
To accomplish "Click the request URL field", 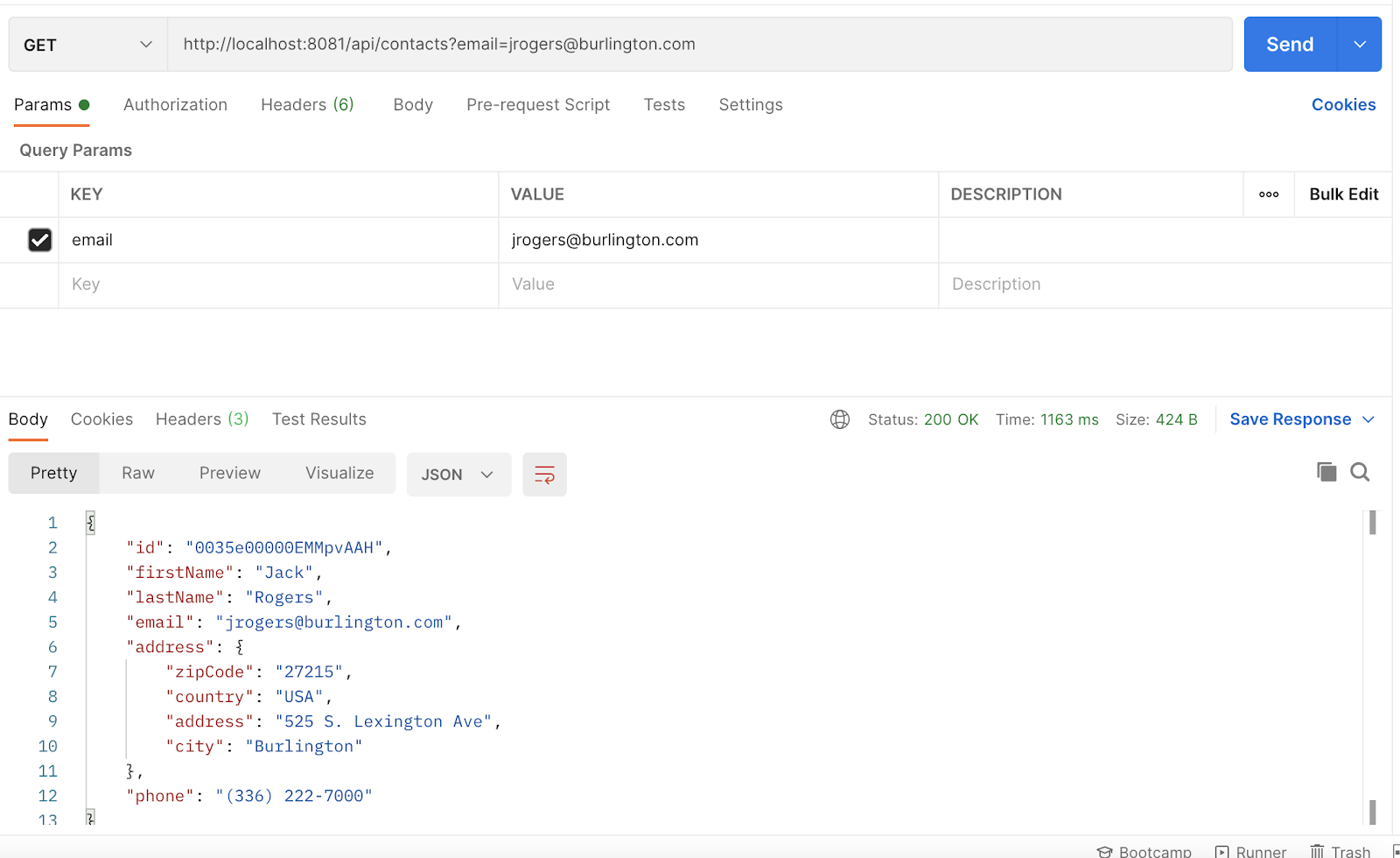I will point(700,45).
